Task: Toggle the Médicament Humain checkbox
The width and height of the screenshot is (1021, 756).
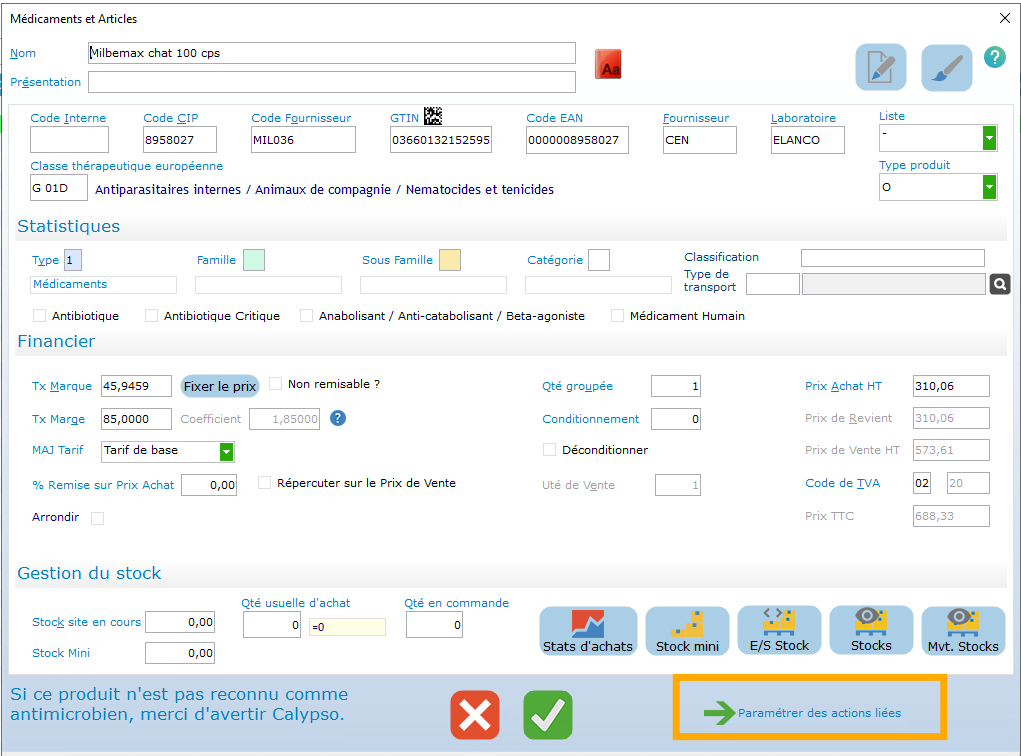Action: 617,316
